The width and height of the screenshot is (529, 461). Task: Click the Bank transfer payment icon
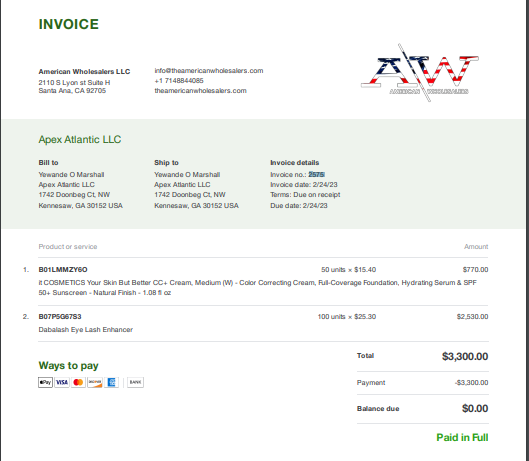pos(135,382)
